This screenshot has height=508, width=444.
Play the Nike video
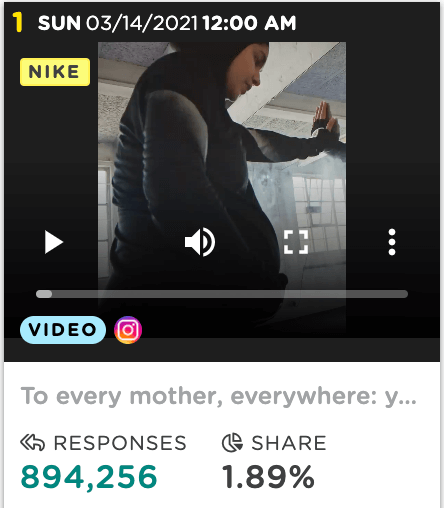click(x=54, y=242)
